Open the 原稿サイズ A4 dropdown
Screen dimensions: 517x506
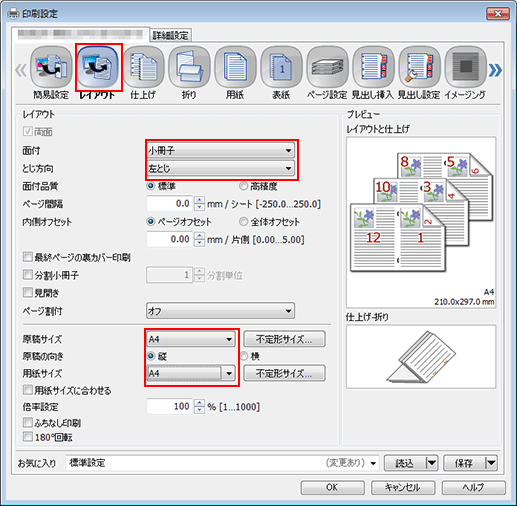[x=191, y=339]
